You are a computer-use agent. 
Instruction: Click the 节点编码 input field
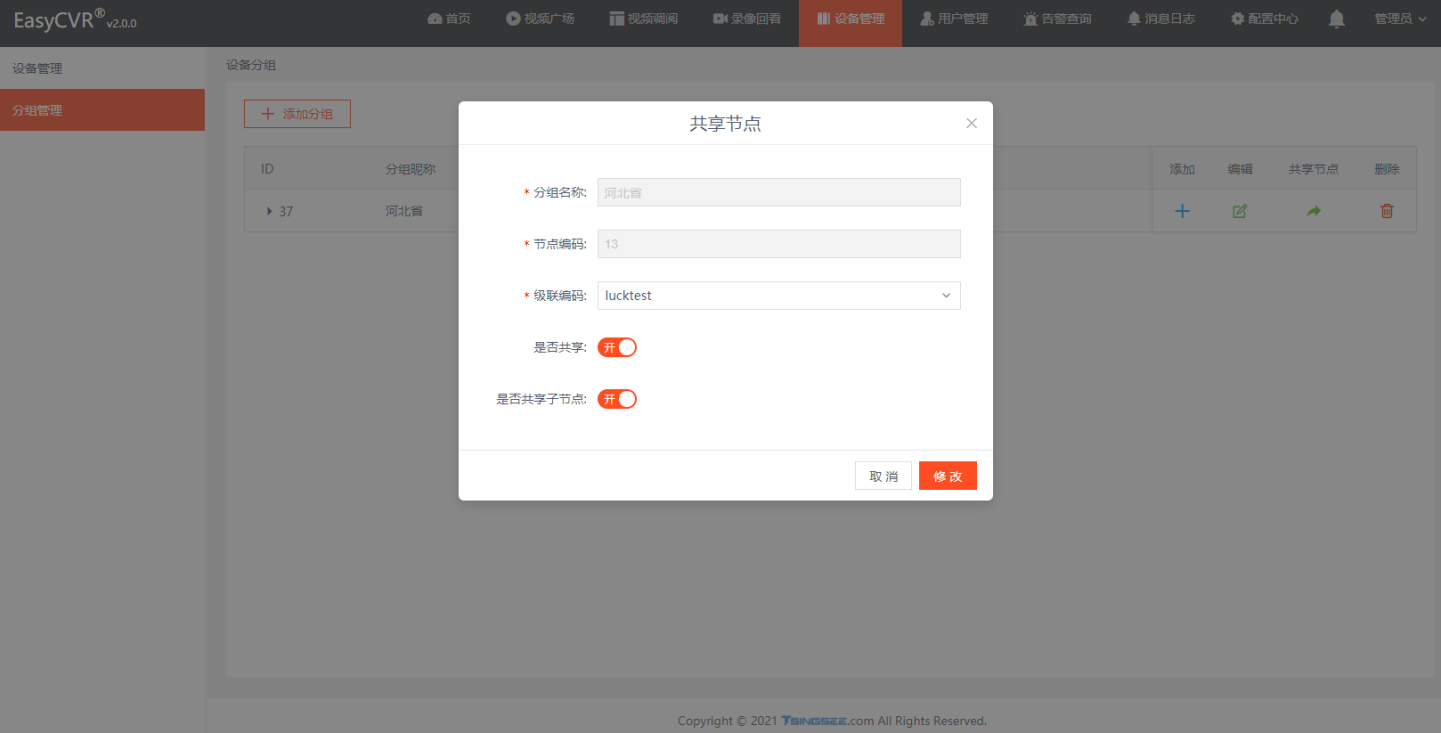click(x=779, y=244)
